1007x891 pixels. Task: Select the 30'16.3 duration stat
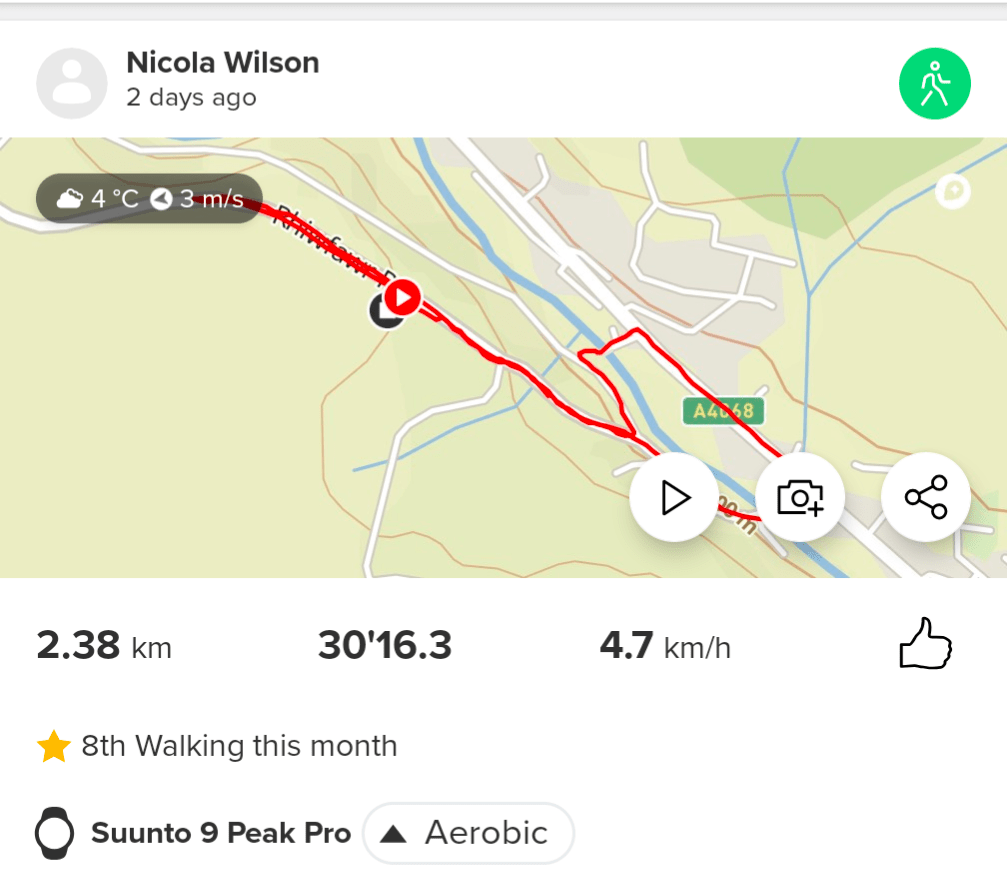point(385,647)
